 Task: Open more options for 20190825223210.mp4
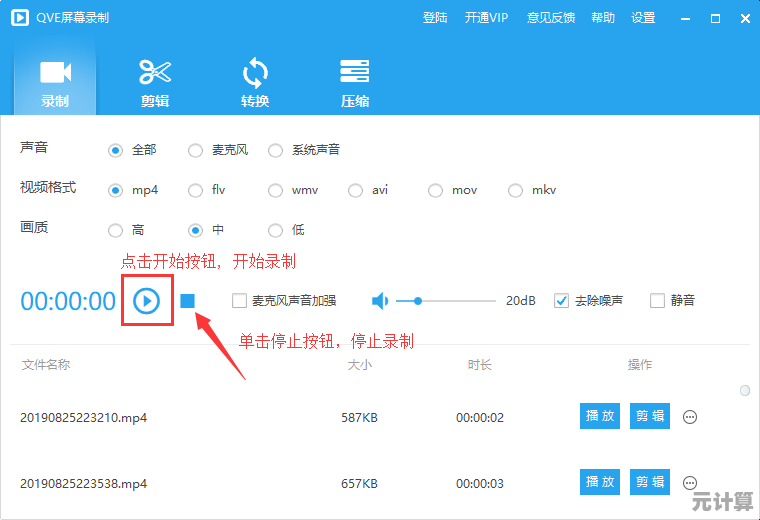(690, 417)
